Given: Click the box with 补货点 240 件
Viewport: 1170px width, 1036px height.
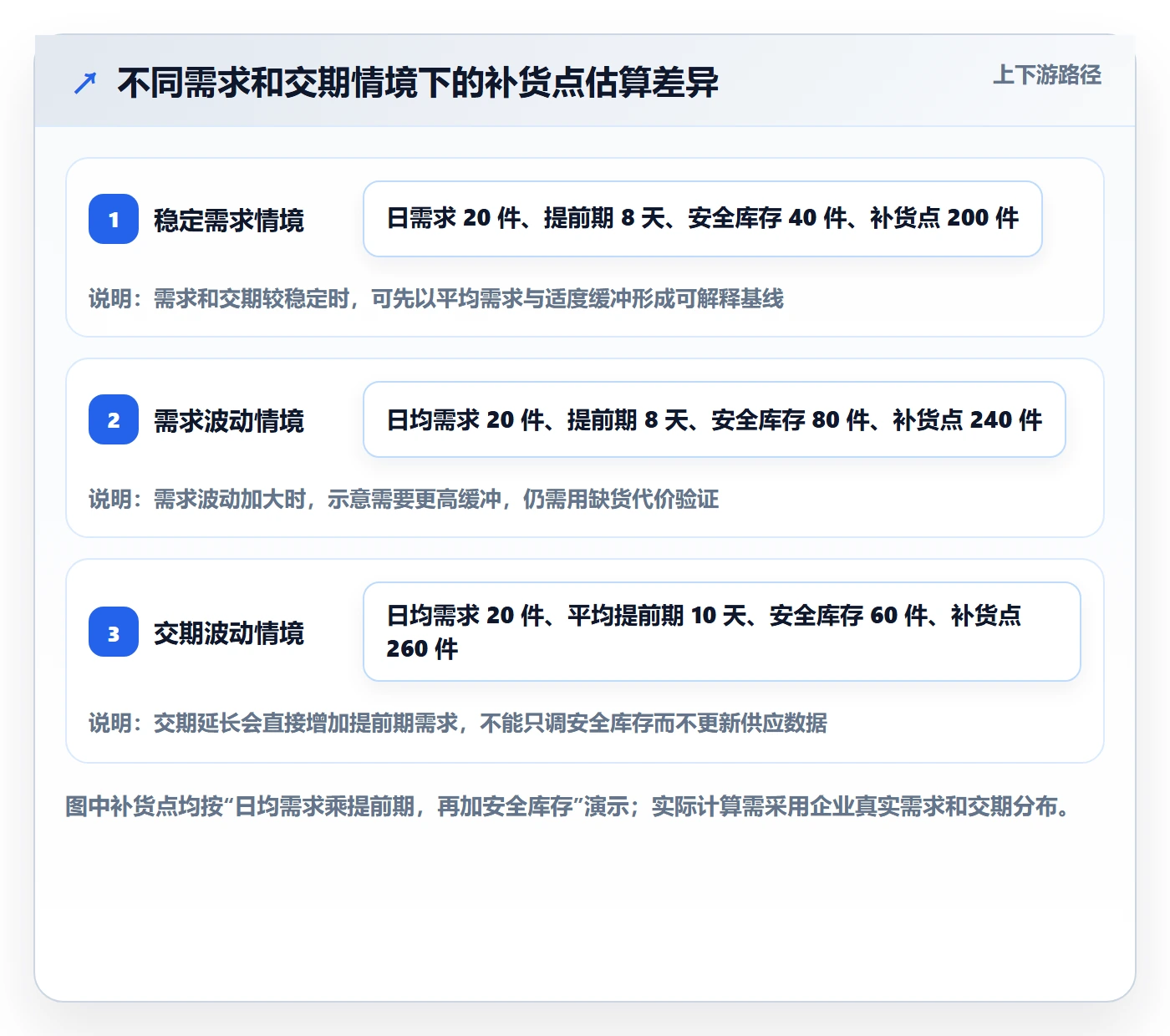Looking at the screenshot, I should pyautogui.click(x=715, y=419).
